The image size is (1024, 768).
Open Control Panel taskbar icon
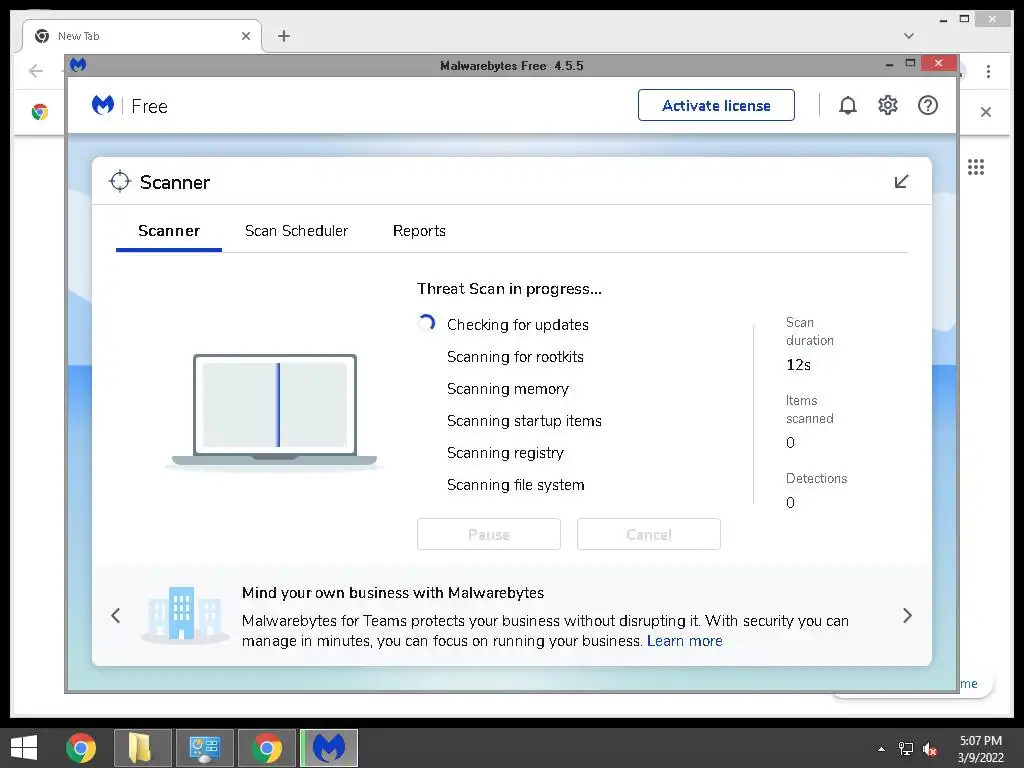pyautogui.click(x=204, y=748)
